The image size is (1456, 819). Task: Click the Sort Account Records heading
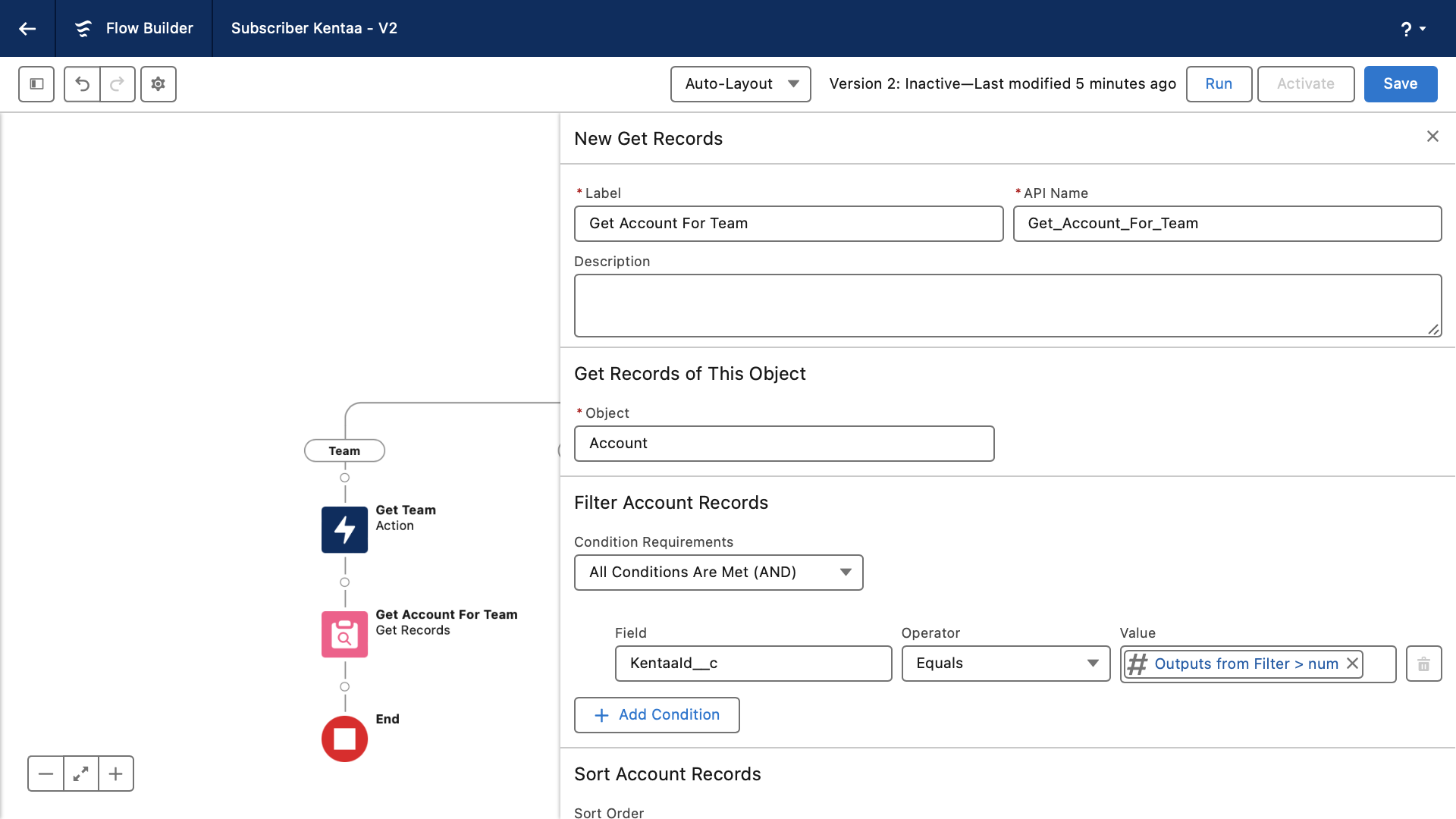click(x=667, y=774)
